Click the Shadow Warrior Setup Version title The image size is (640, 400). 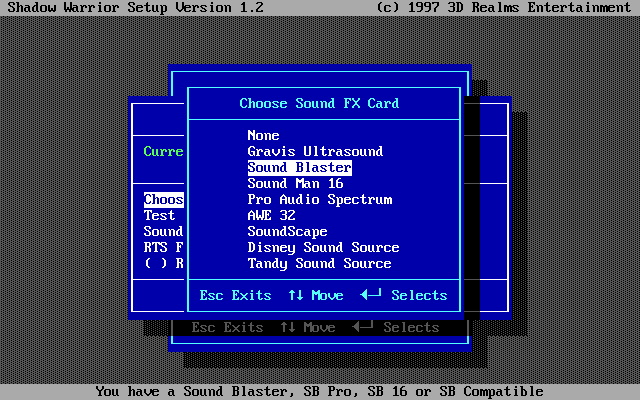click(136, 7)
